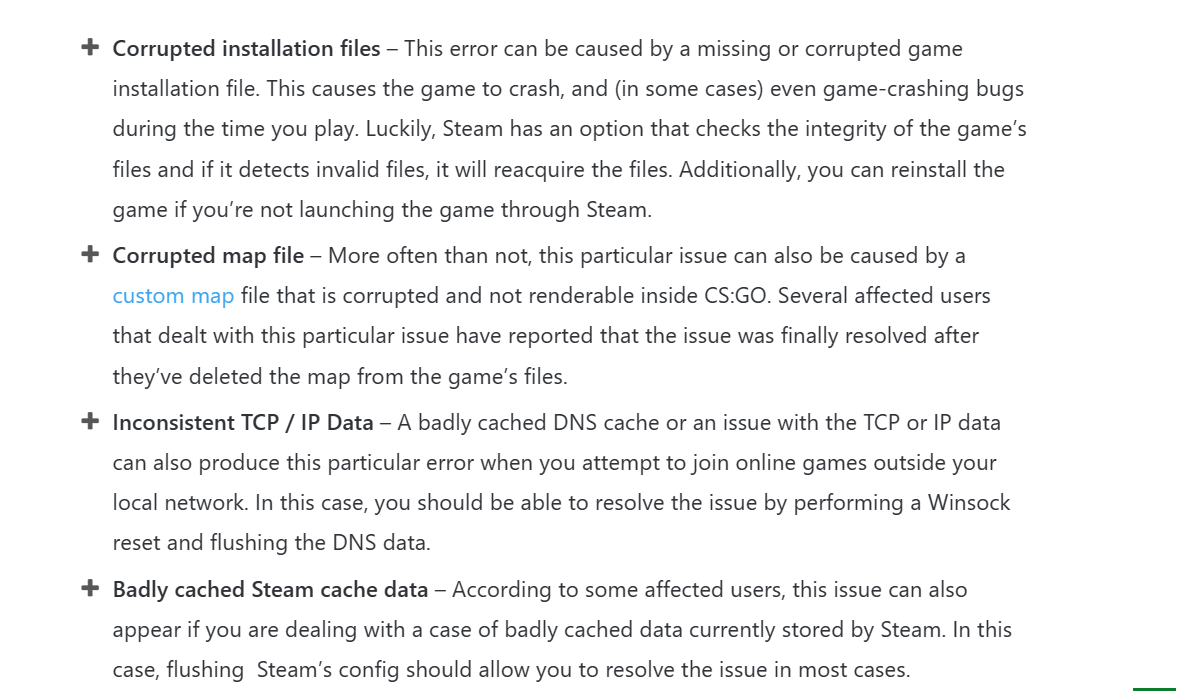Open the custom map link
The width and height of the screenshot is (1195, 691).
click(x=173, y=296)
